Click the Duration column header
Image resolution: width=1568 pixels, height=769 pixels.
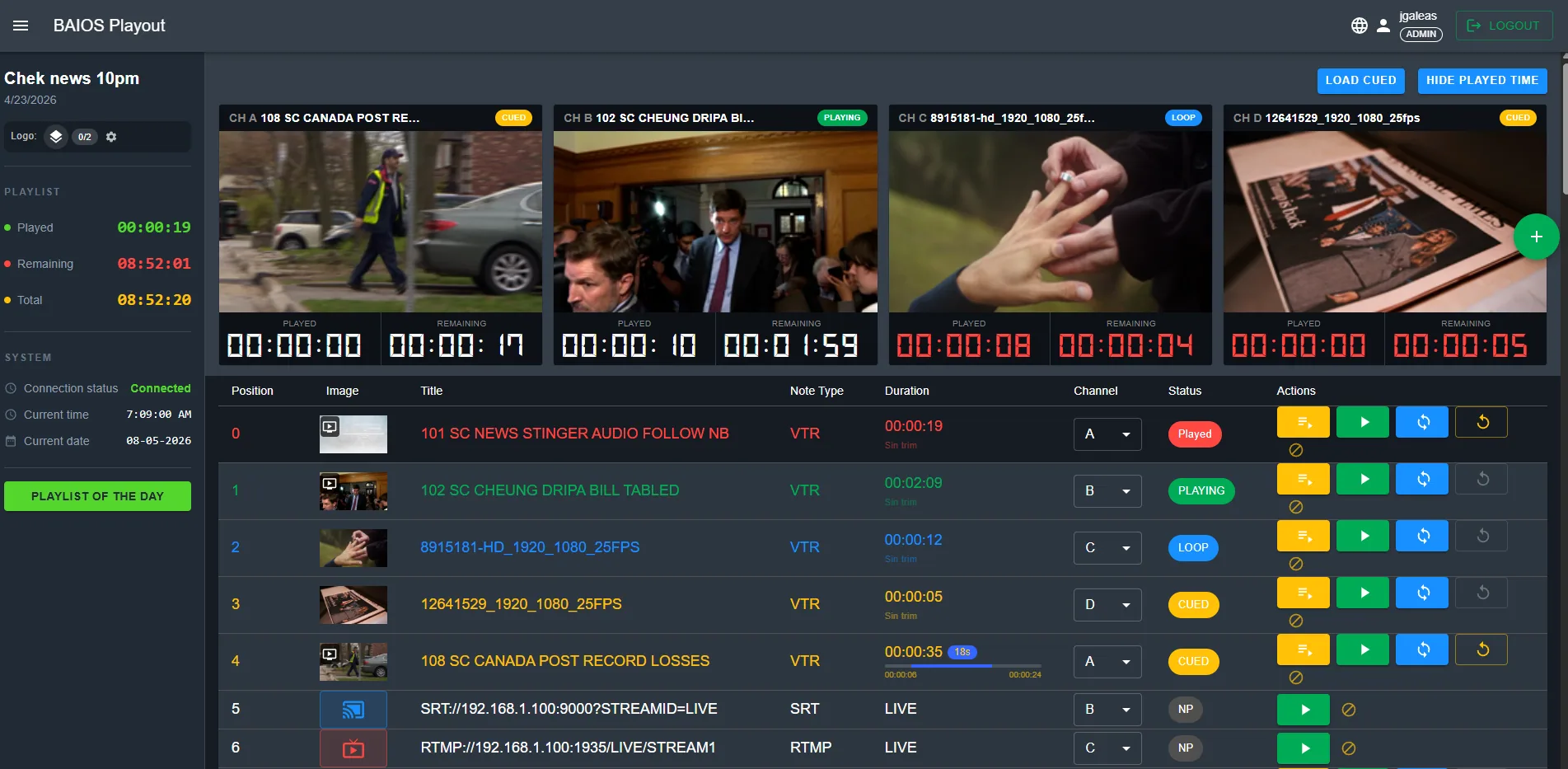pos(906,391)
